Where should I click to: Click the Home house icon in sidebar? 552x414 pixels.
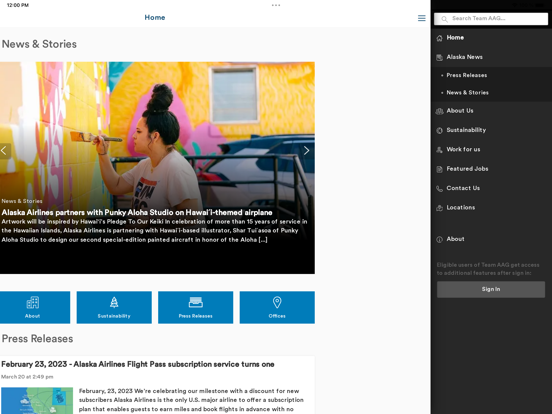pyautogui.click(x=439, y=38)
